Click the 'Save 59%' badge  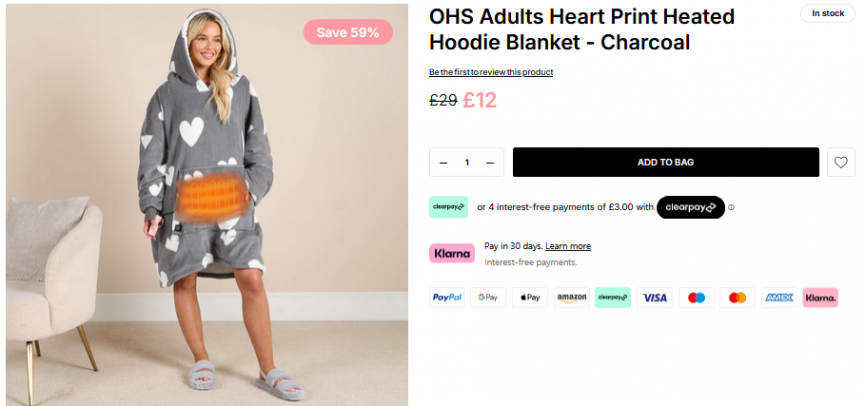click(x=348, y=32)
